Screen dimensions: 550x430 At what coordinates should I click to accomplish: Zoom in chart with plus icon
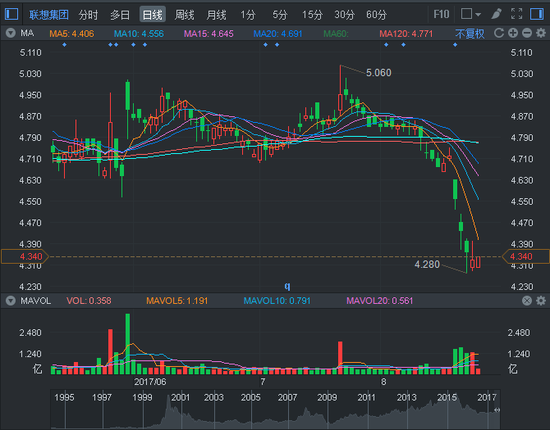tap(513, 33)
